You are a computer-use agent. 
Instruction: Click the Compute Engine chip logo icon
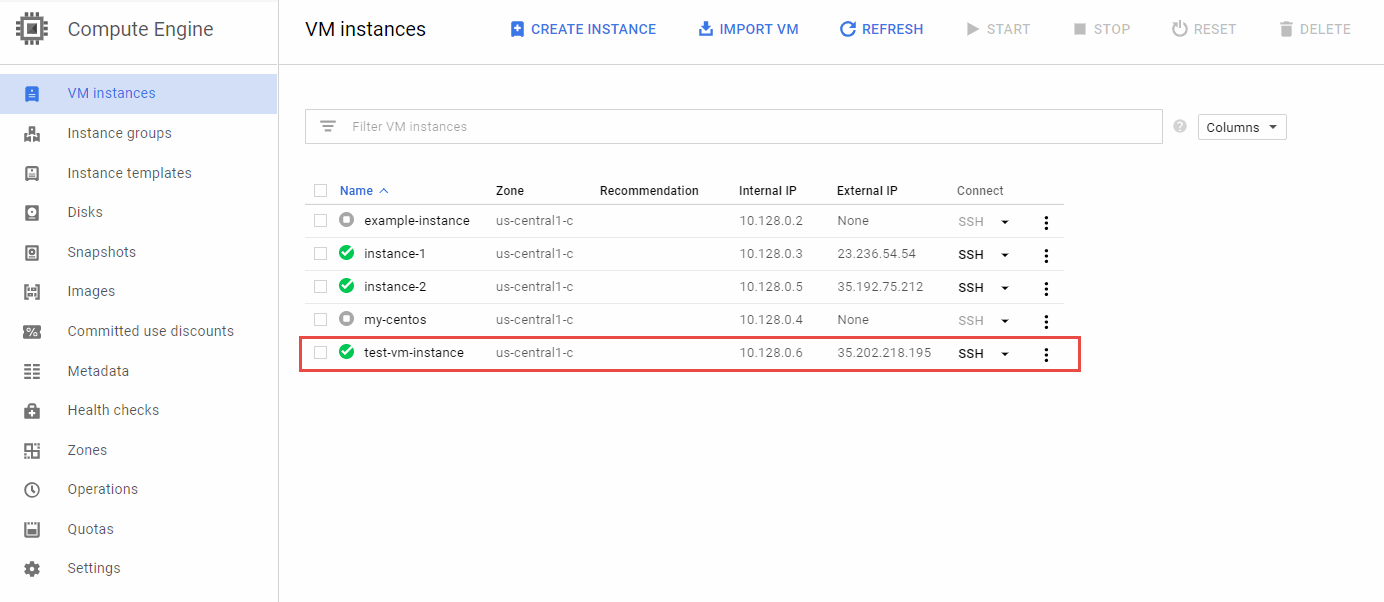tap(32, 29)
